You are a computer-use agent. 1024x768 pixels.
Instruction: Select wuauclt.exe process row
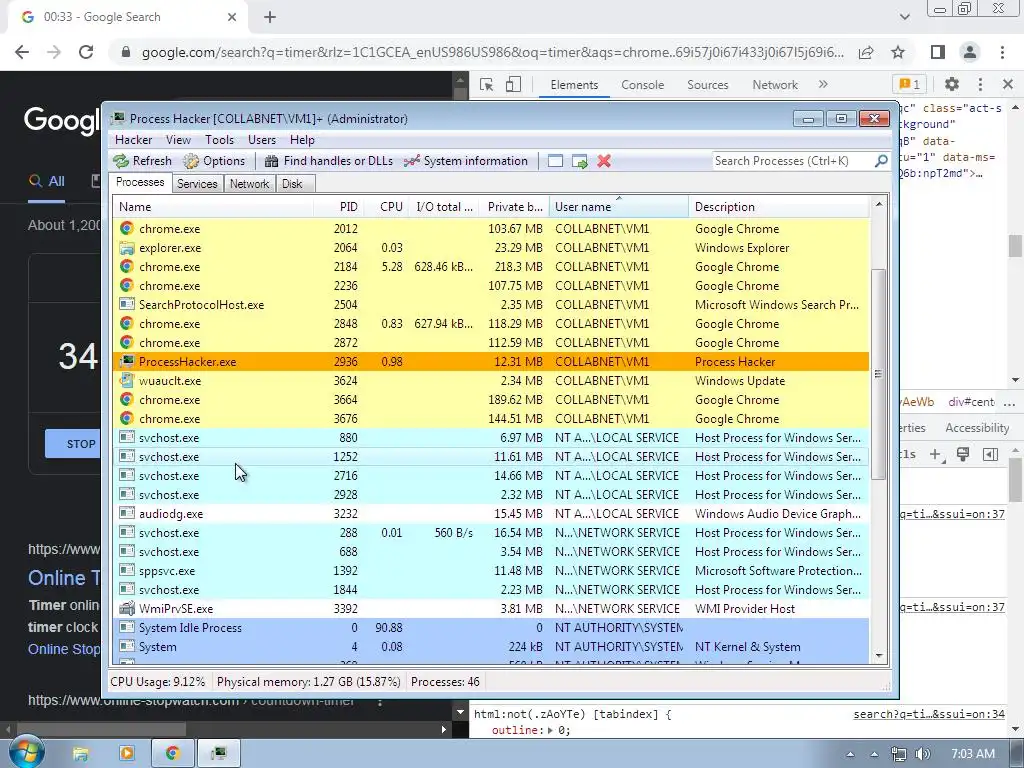pyautogui.click(x=490, y=381)
